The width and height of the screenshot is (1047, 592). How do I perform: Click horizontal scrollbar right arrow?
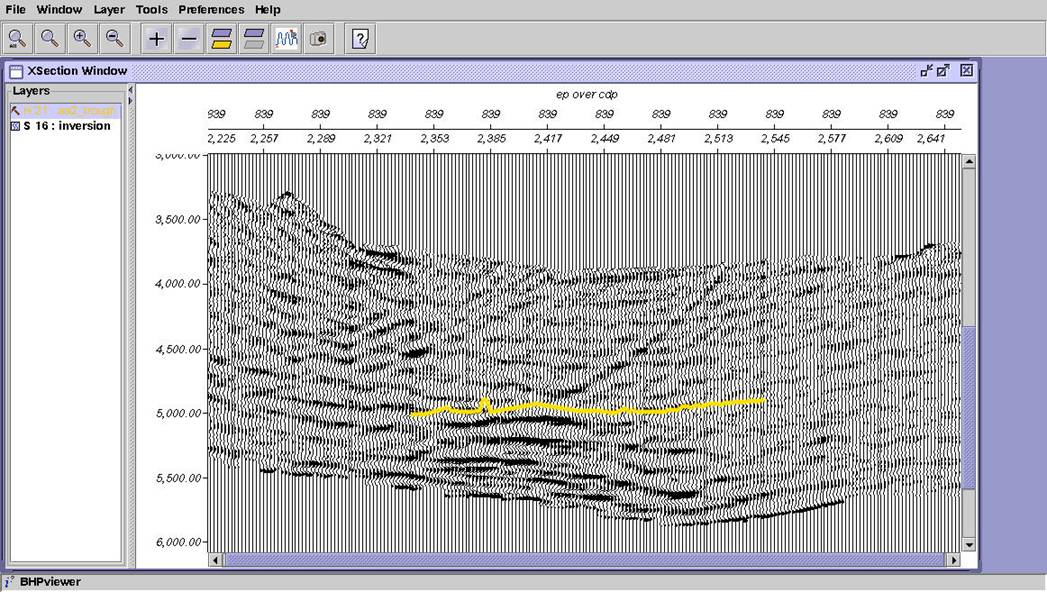point(954,560)
